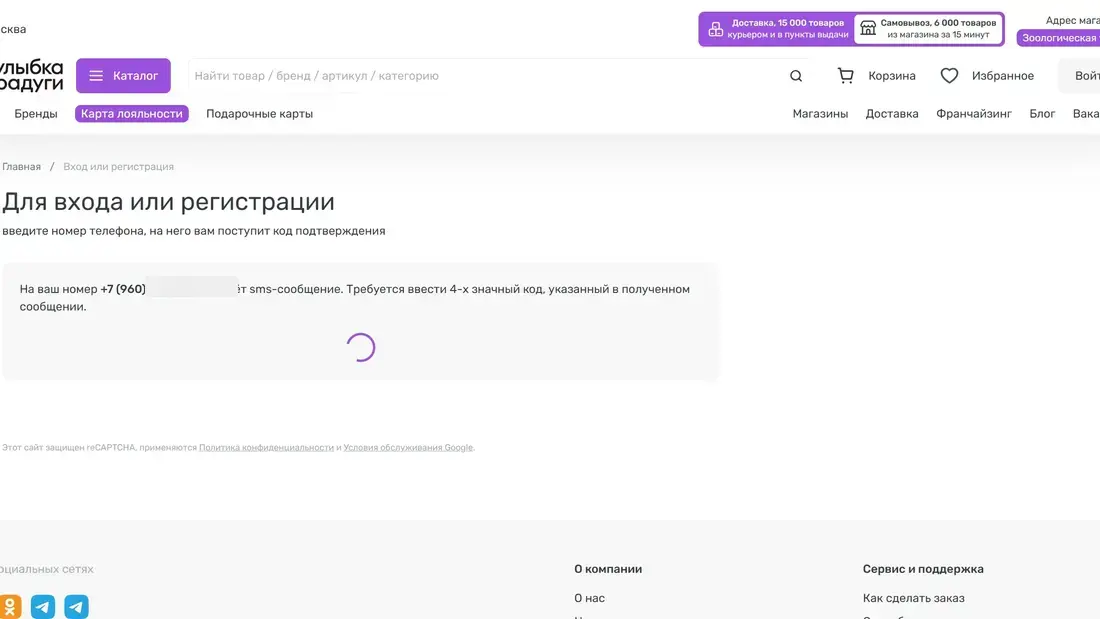The image size is (1100, 619).
Task: Click the search magnifier icon
Action: 795,75
